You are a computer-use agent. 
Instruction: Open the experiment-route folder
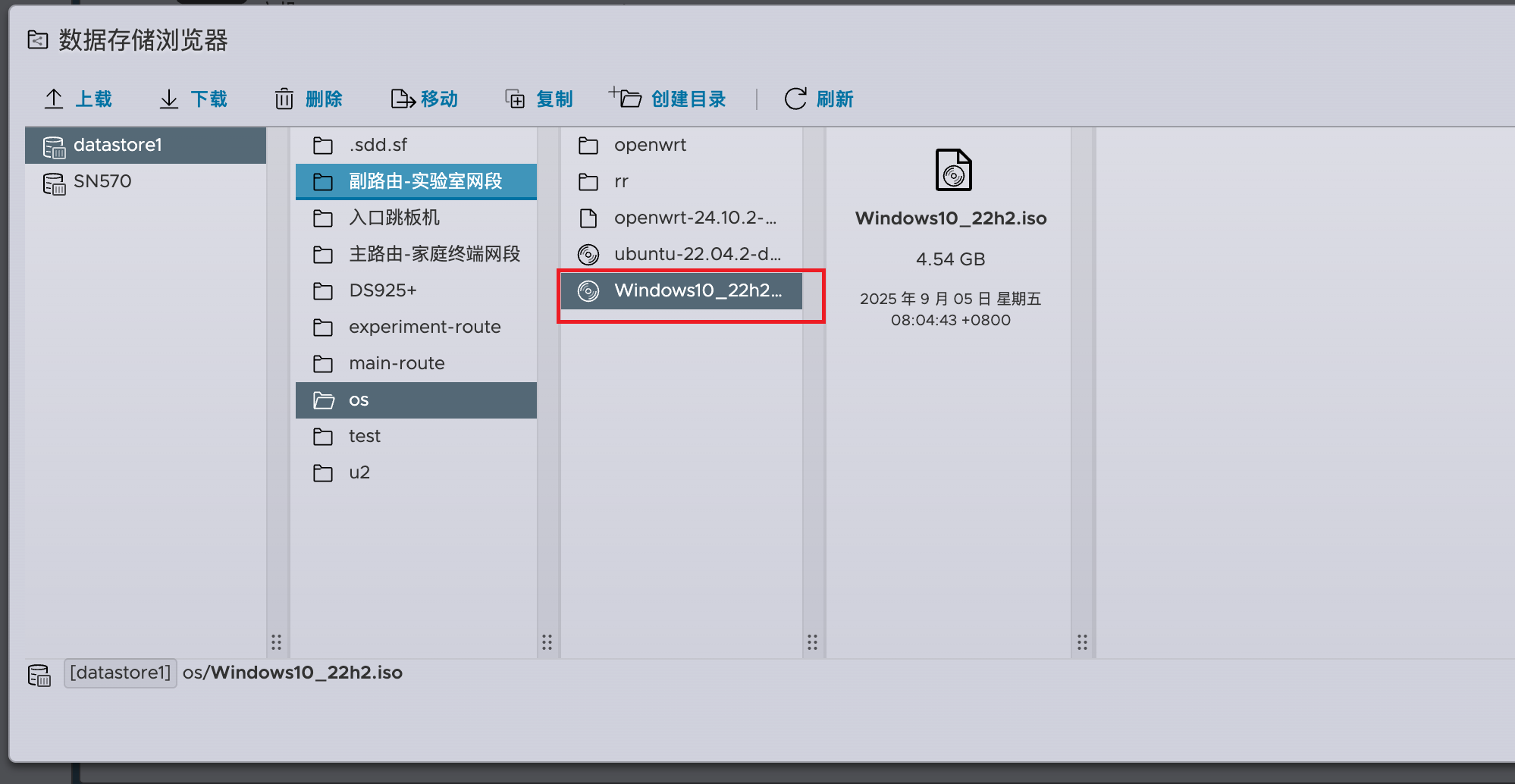click(424, 328)
